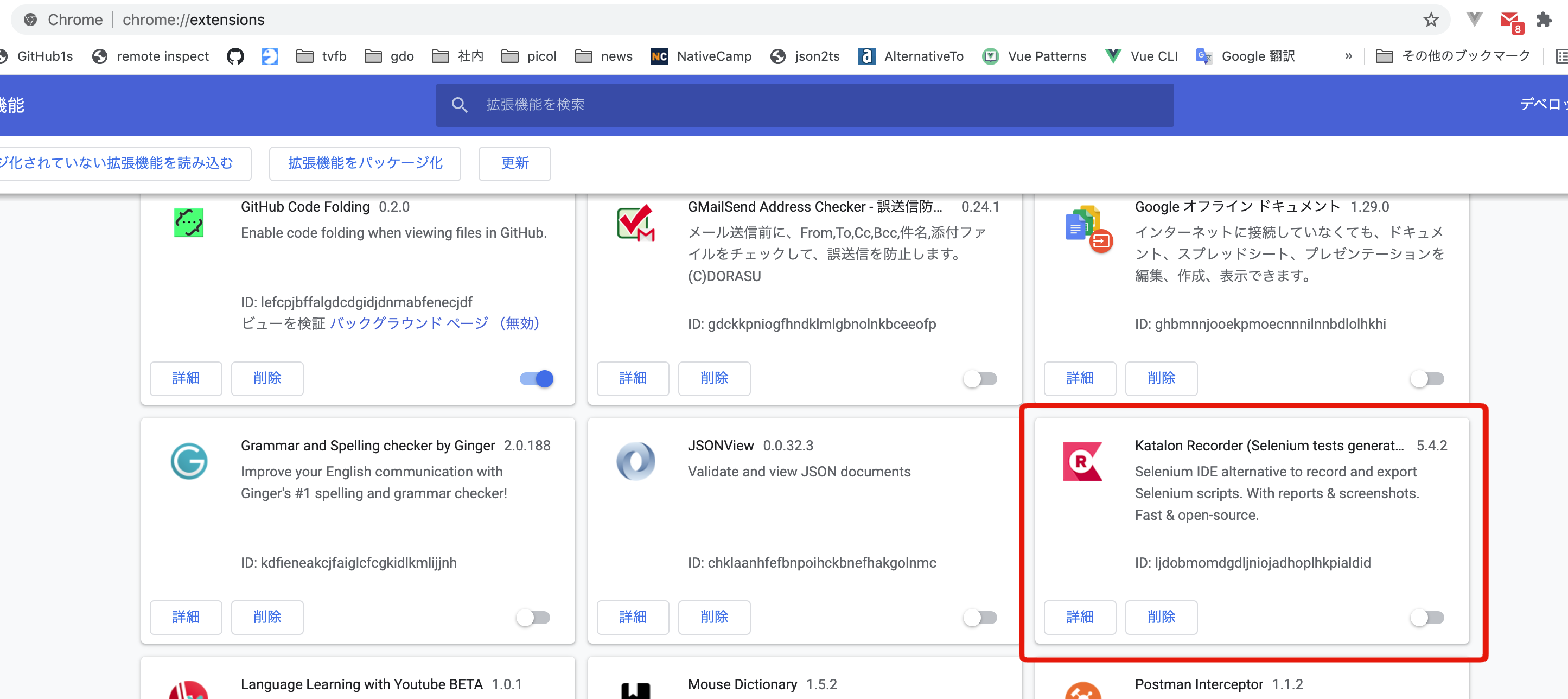Click the 拡張機能を検索 search field
The width and height of the screenshot is (1568, 699).
click(x=805, y=105)
